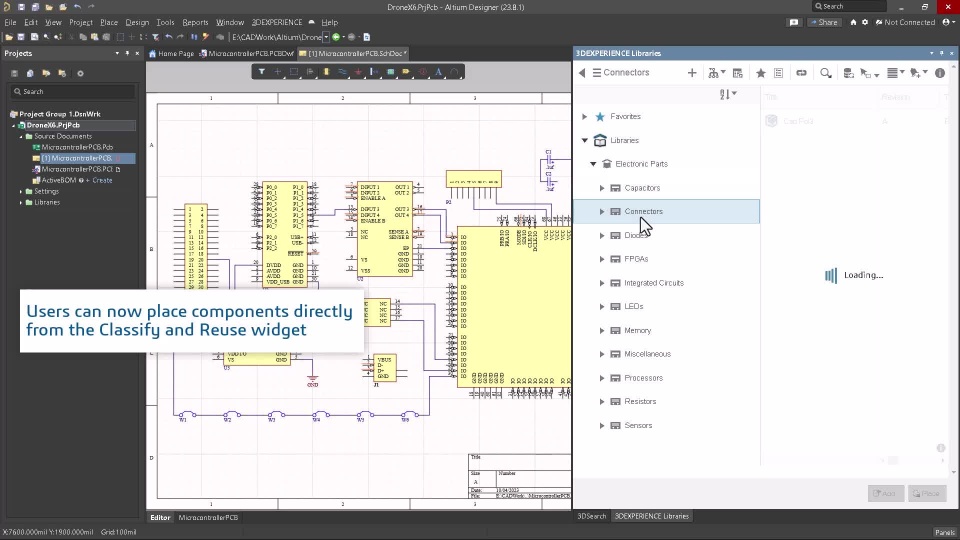Collapse the Libraries node
This screenshot has width=960, height=540.
[x=584, y=140]
